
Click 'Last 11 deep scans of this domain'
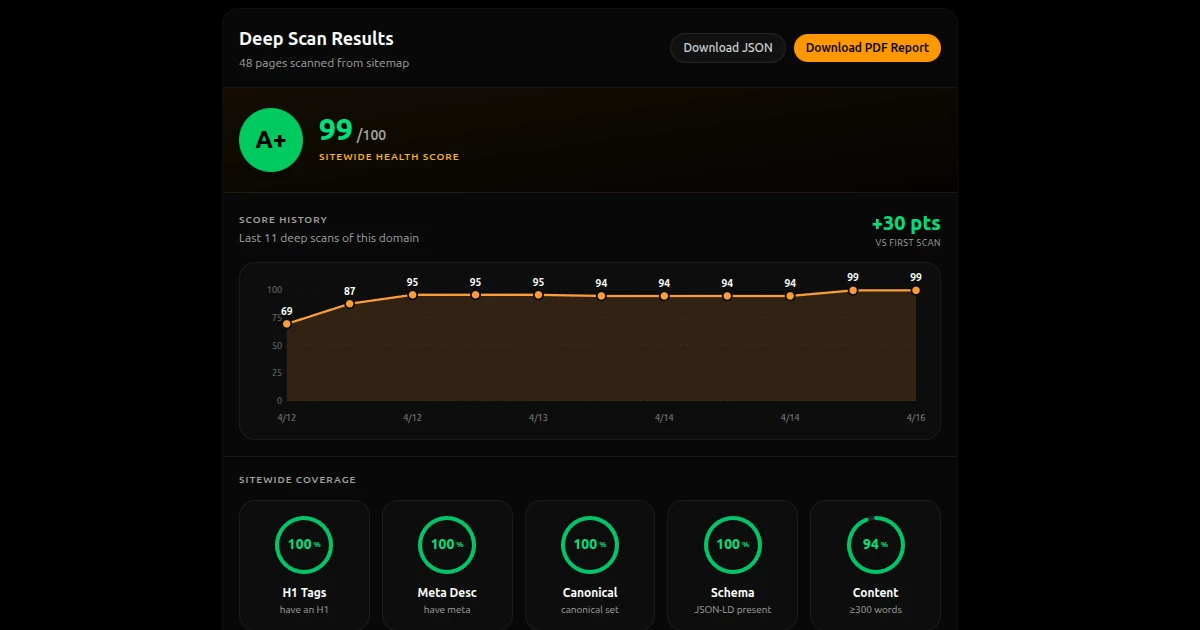coord(329,238)
